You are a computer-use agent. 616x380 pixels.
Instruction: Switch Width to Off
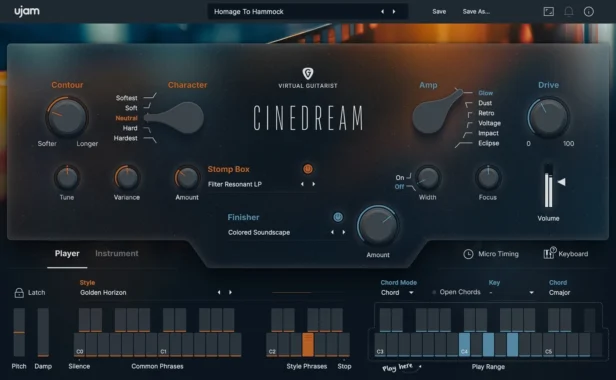click(400, 187)
